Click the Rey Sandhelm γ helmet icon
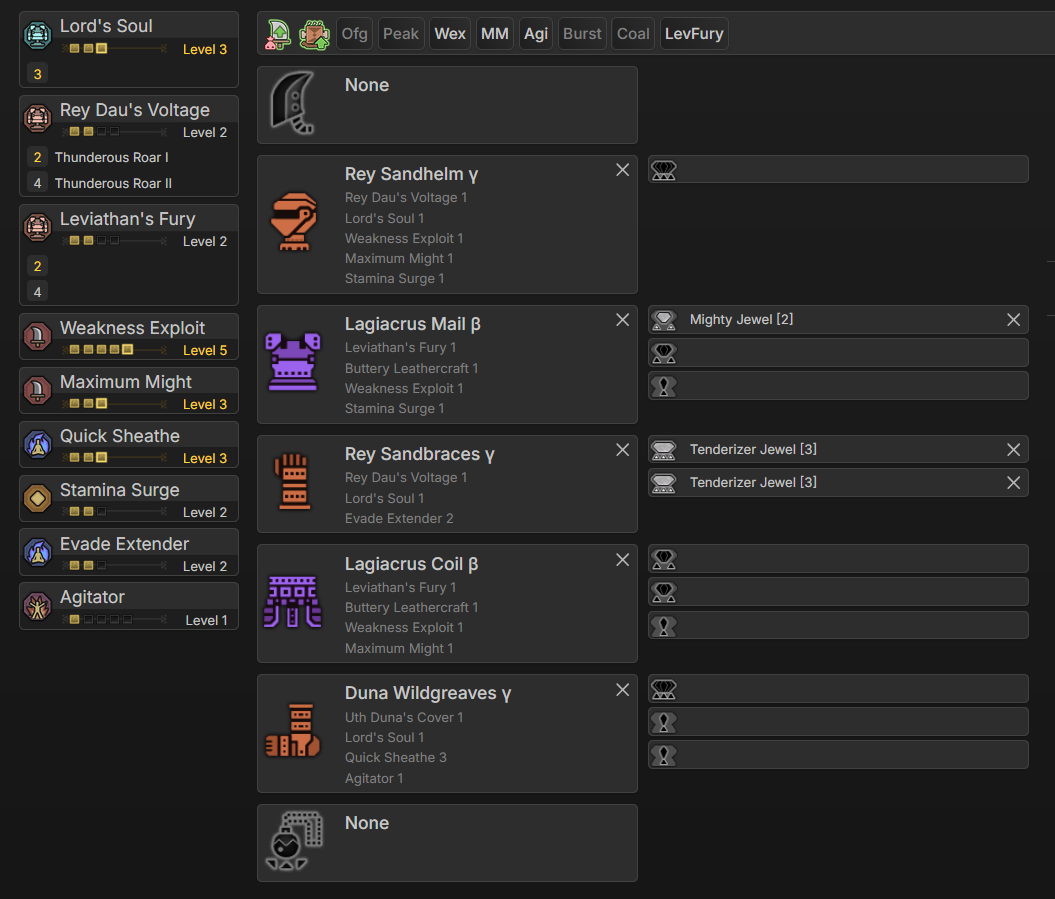This screenshot has width=1055, height=899. click(293, 222)
